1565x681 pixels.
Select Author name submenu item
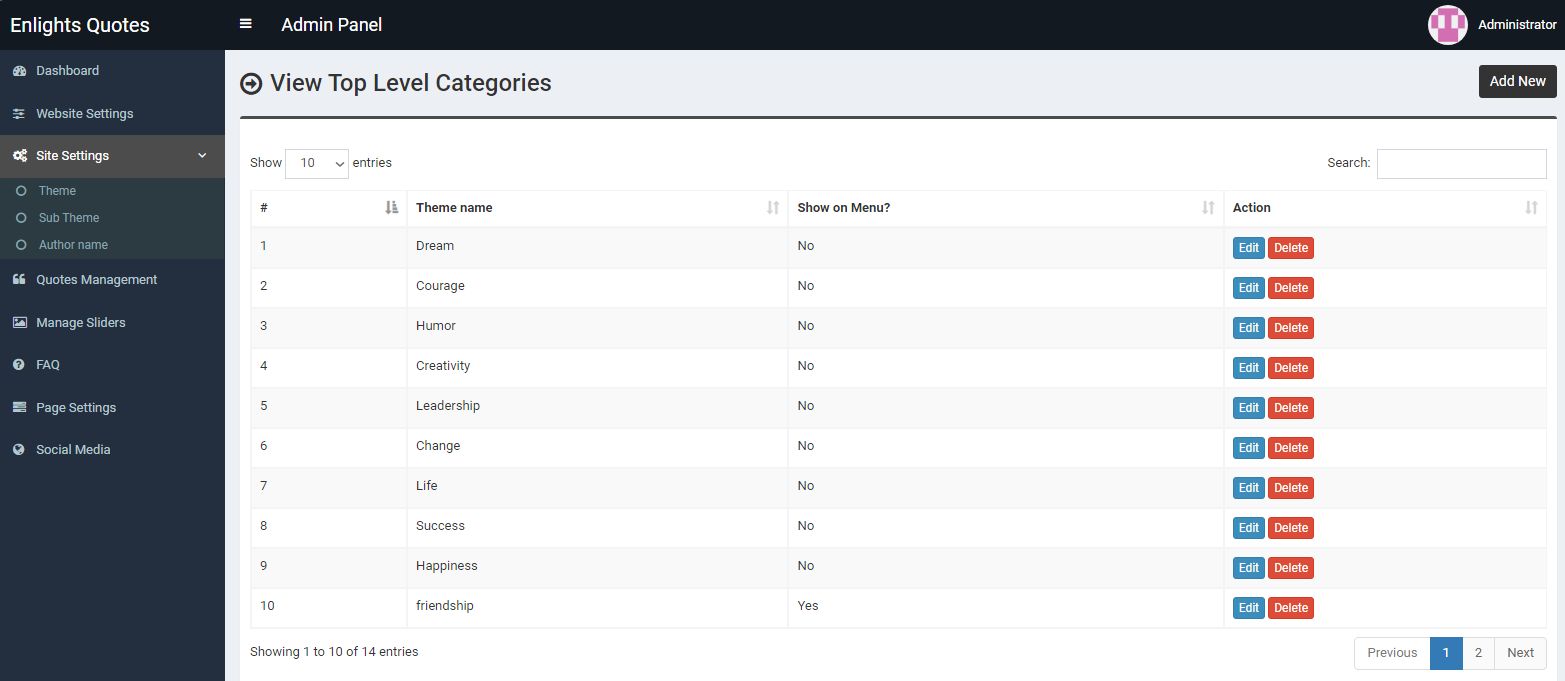click(112, 245)
